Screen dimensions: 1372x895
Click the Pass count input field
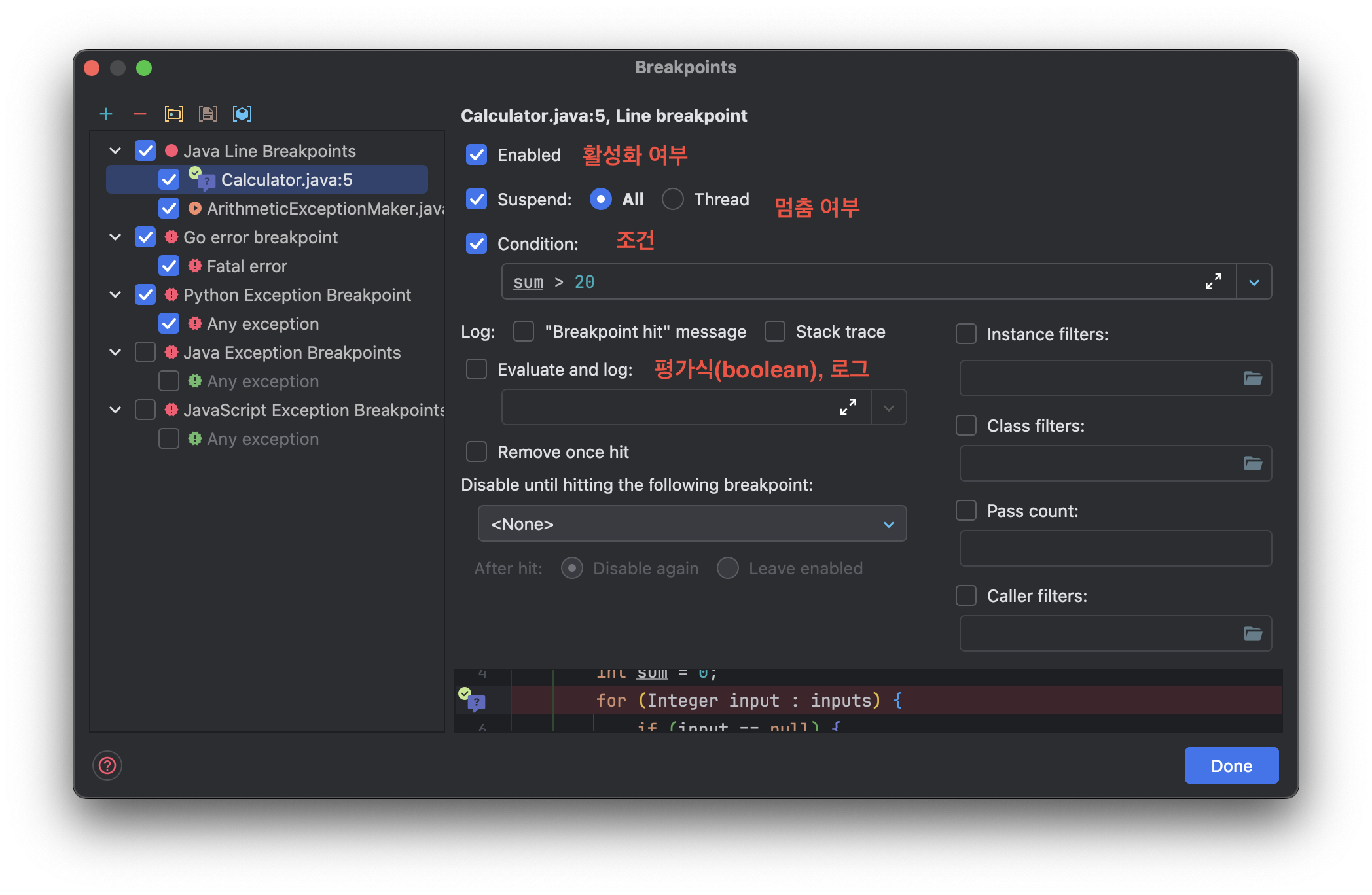pyautogui.click(x=1115, y=548)
